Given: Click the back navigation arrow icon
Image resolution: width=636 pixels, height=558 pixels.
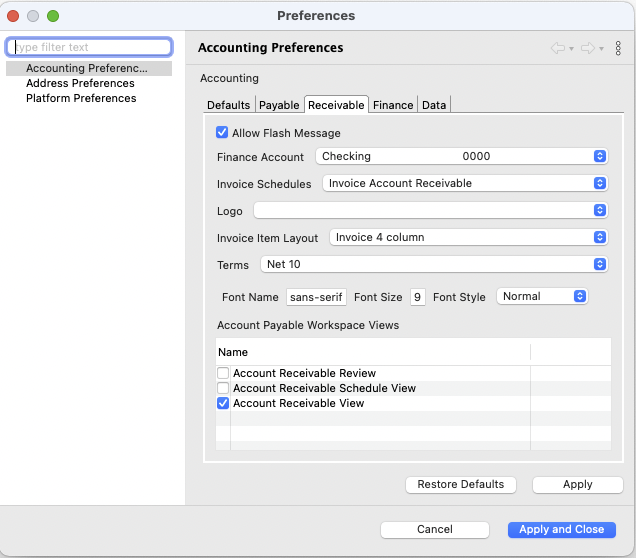Looking at the screenshot, I should [558, 48].
